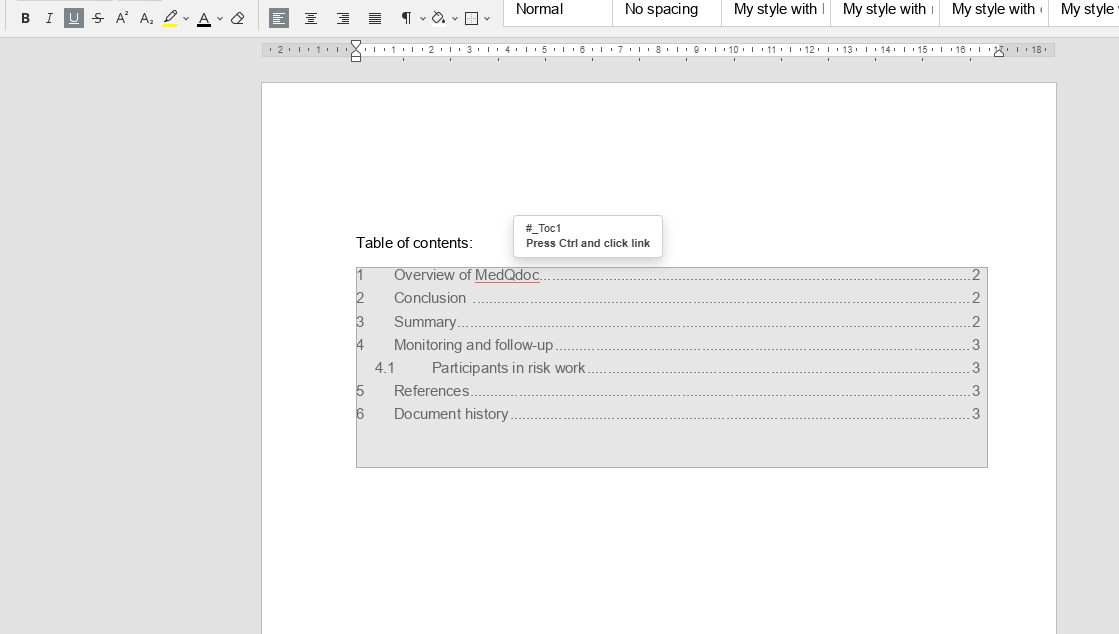The width and height of the screenshot is (1119, 634).
Task: Expand the borders dropdown arrow
Action: pyautogui.click(x=487, y=18)
